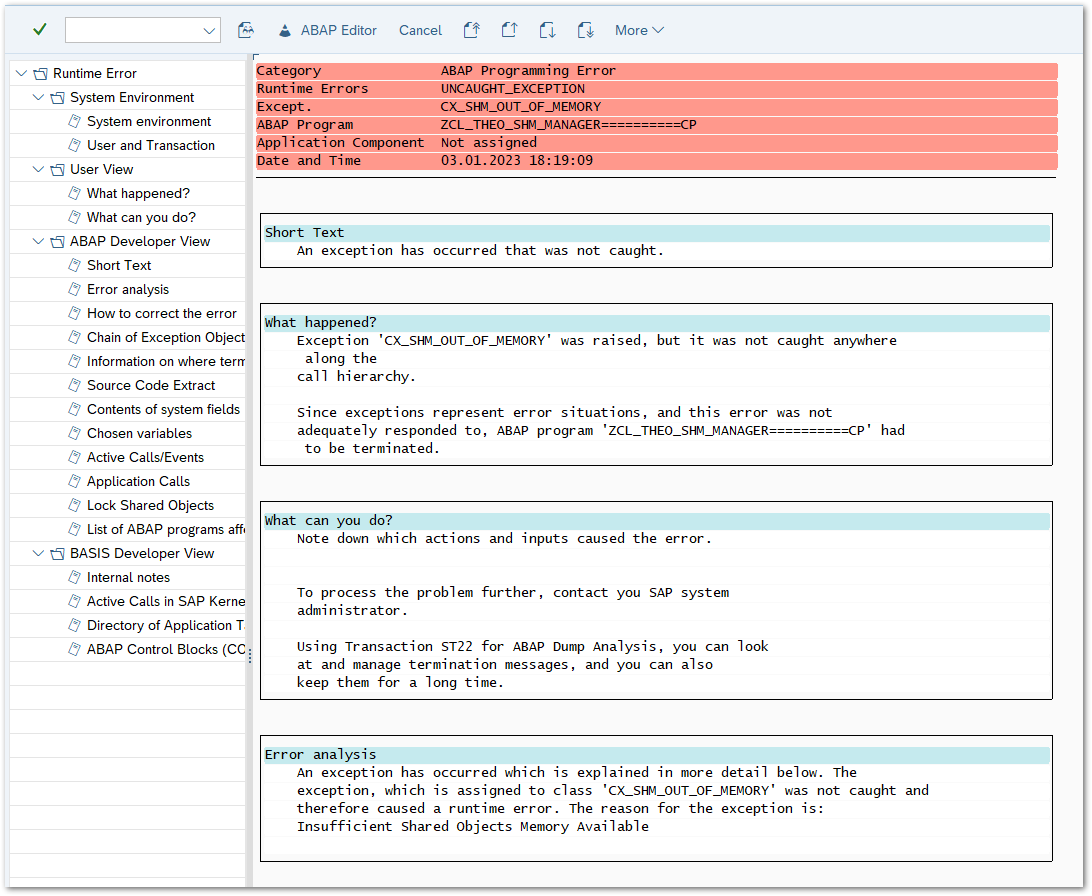The image size is (1092, 896).
Task: Open the command field dropdown arrow
Action: pyautogui.click(x=210, y=31)
